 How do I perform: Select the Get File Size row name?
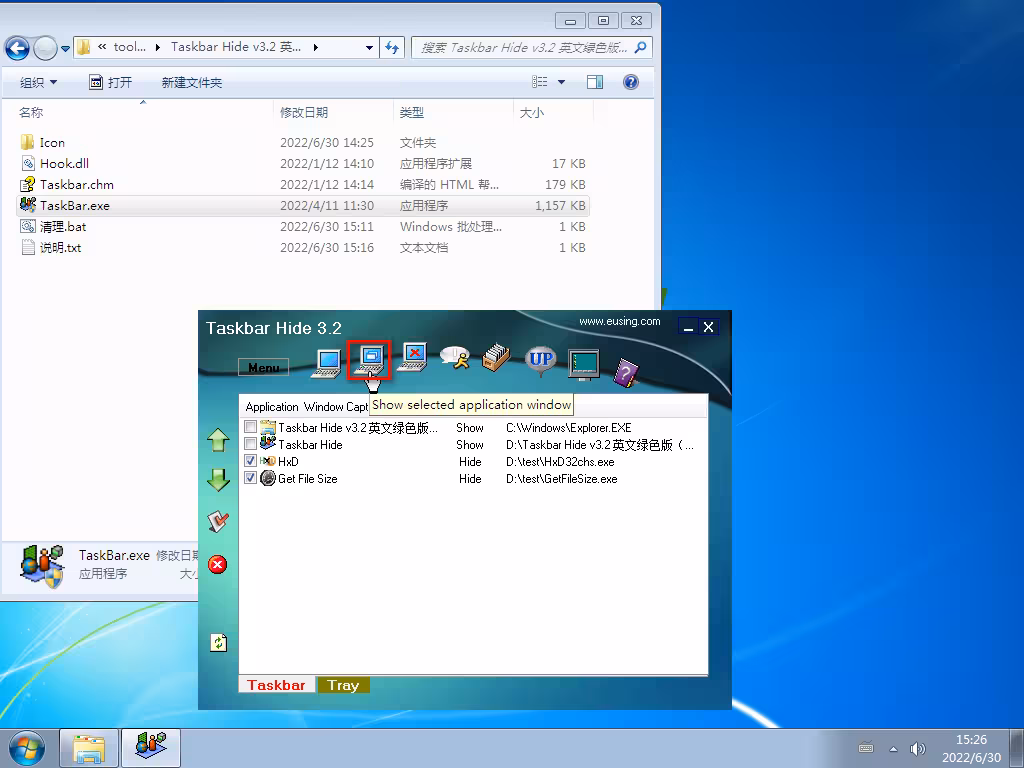pos(308,479)
